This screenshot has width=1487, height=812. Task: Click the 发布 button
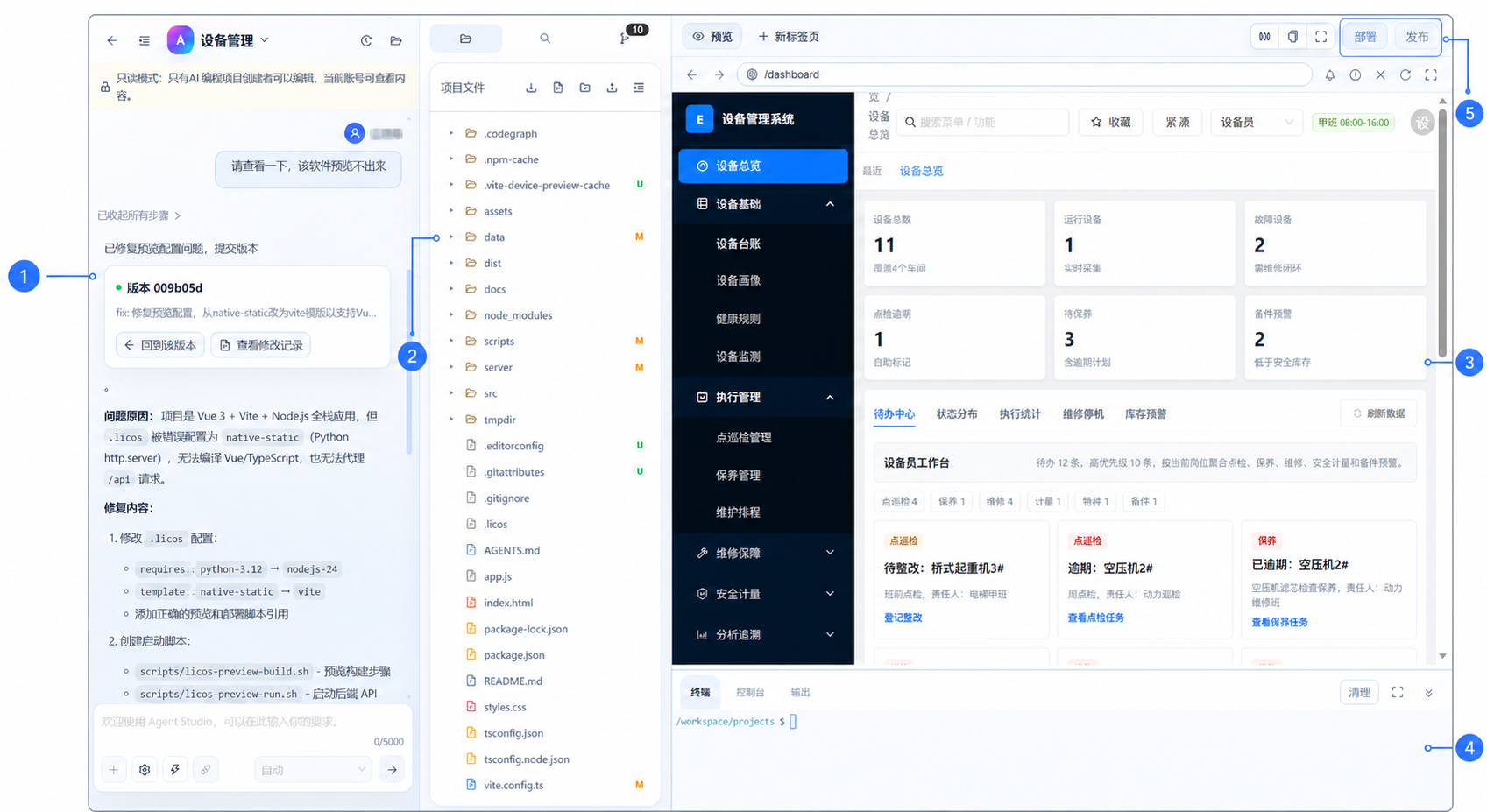1417,37
